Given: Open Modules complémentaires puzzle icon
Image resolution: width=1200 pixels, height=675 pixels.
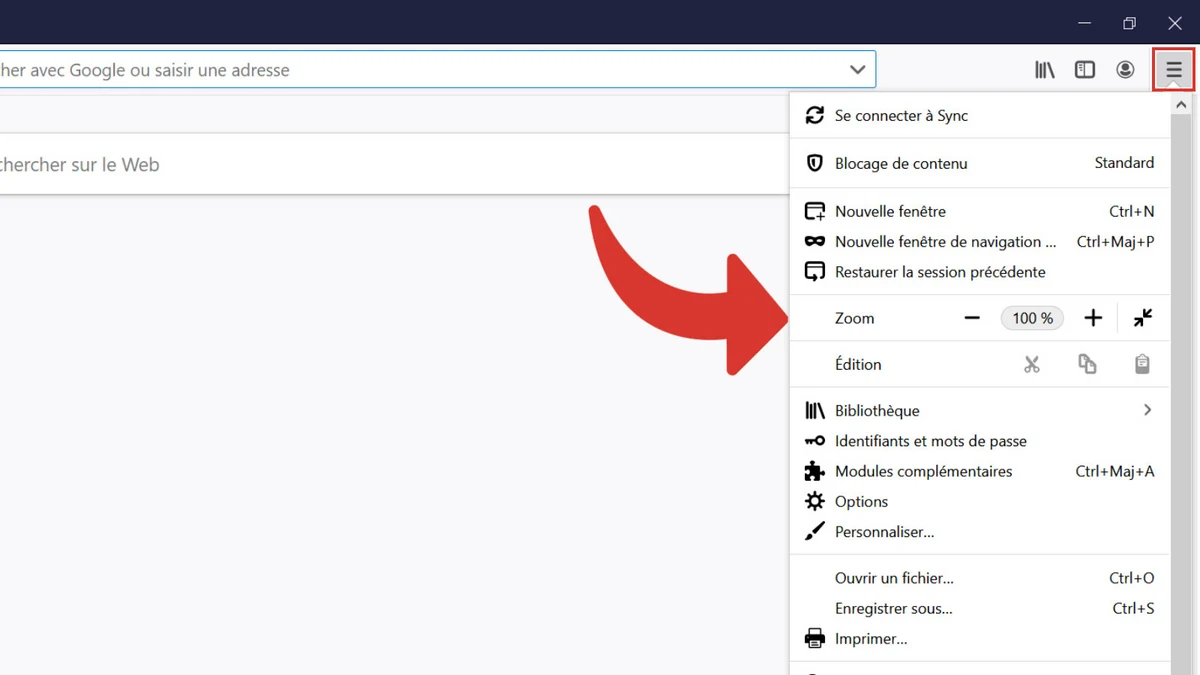Looking at the screenshot, I should pyautogui.click(x=813, y=471).
